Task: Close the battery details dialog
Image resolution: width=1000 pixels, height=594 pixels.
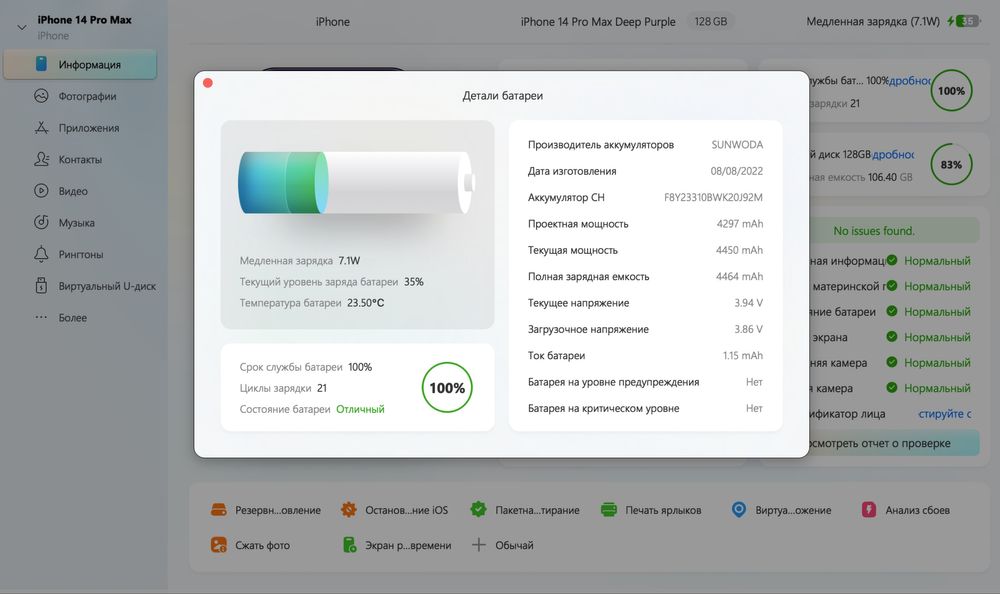Action: (x=208, y=83)
